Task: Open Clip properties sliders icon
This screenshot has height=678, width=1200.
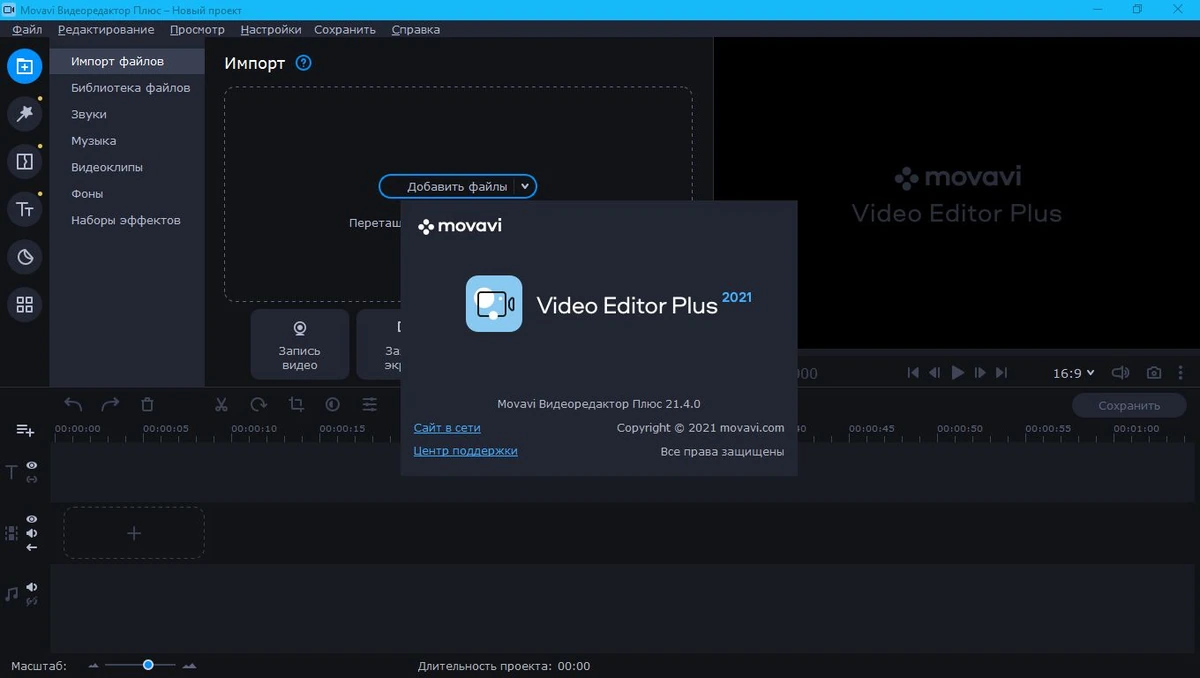Action: 370,404
